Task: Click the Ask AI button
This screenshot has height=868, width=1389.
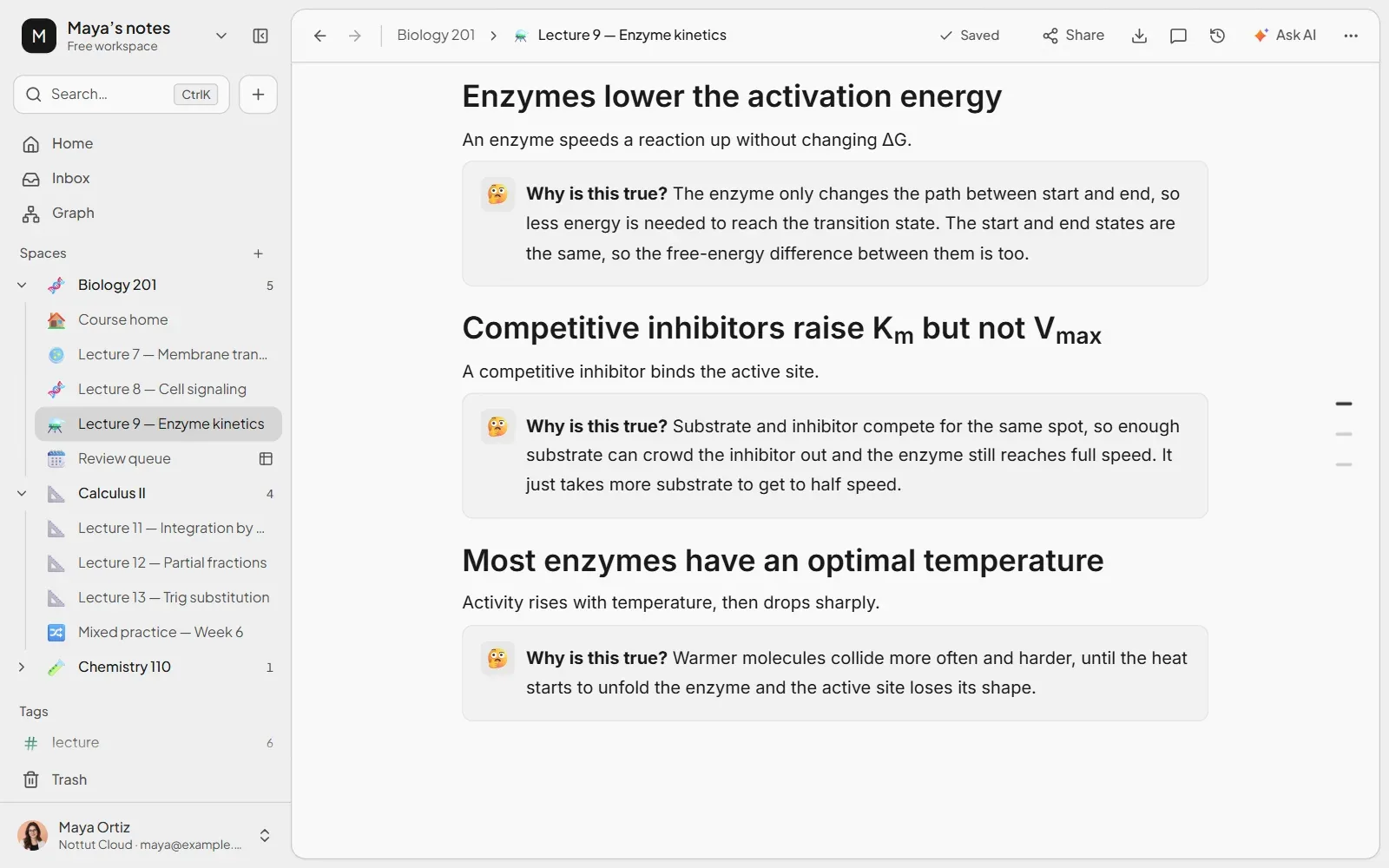Action: coord(1285,36)
